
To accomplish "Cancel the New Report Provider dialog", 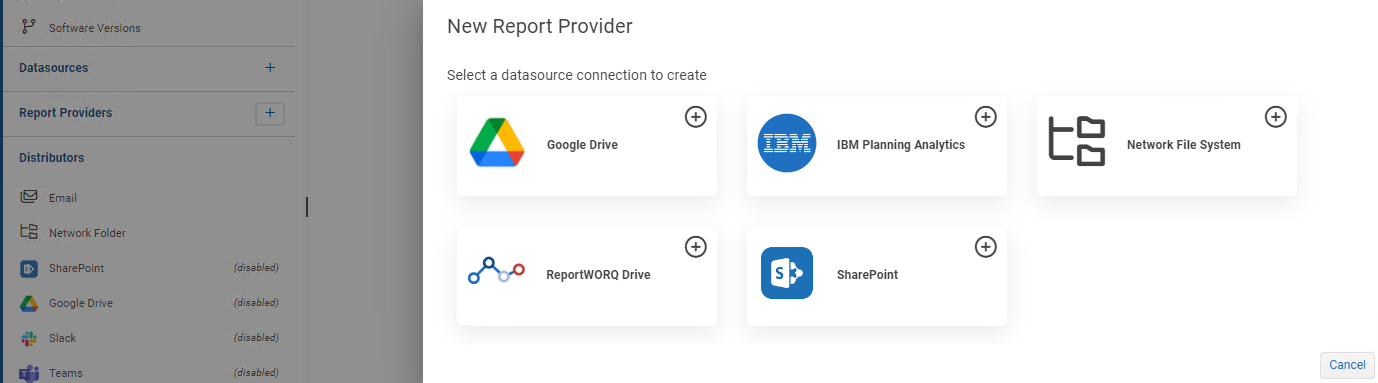I will click(x=1347, y=365).
